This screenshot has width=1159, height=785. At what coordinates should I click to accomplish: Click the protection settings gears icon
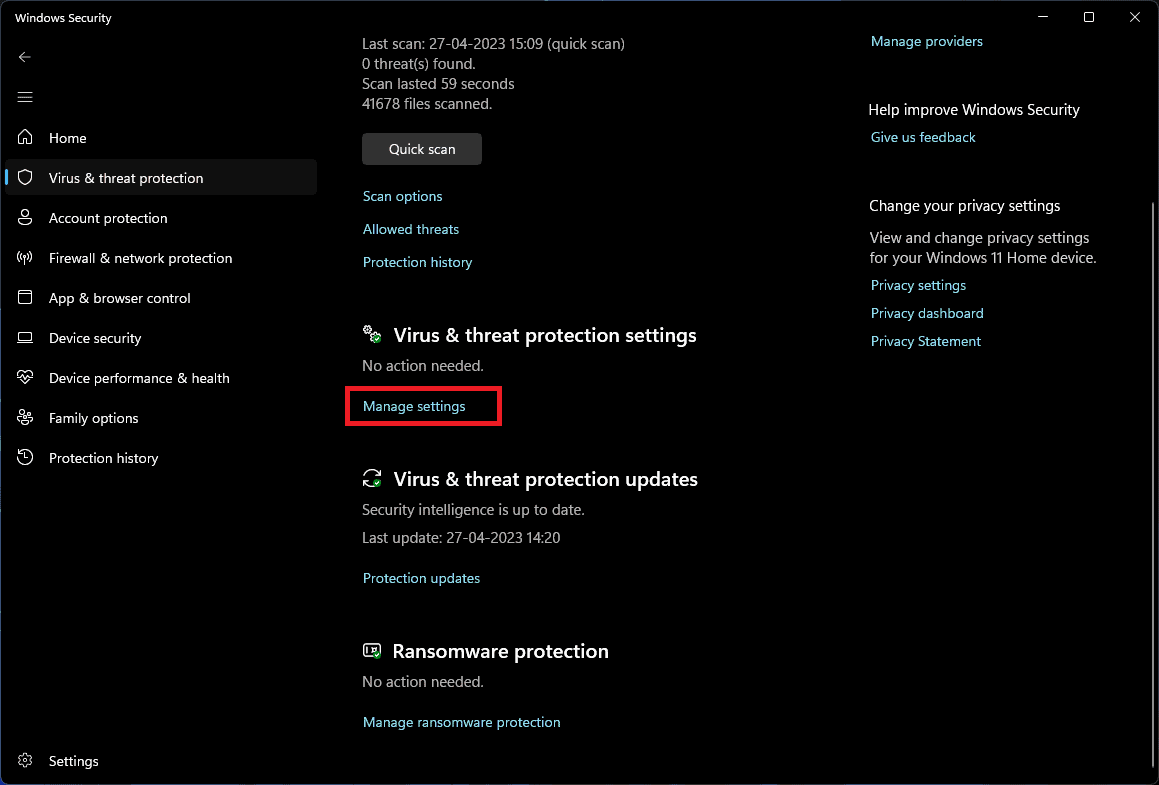pos(372,334)
